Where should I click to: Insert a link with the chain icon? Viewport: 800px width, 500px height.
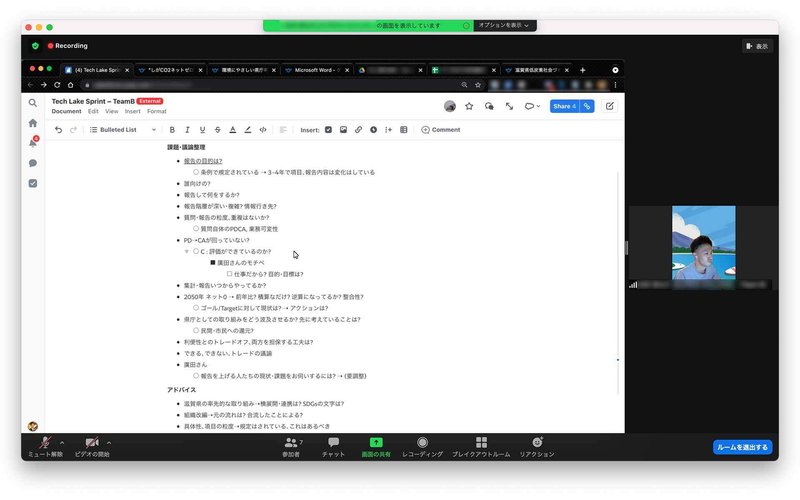tap(358, 130)
